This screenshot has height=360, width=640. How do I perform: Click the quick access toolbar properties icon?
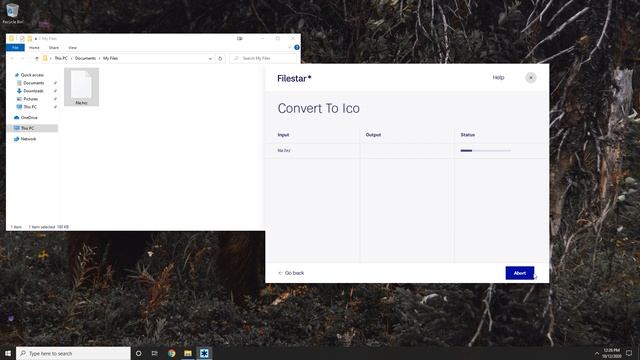click(x=22, y=38)
